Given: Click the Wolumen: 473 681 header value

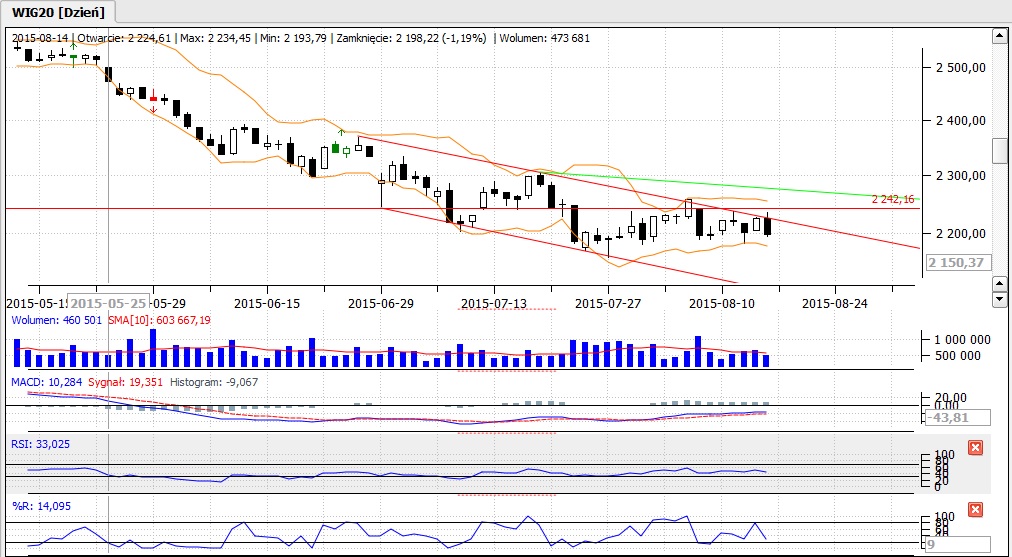Looking at the screenshot, I should (x=545, y=38).
